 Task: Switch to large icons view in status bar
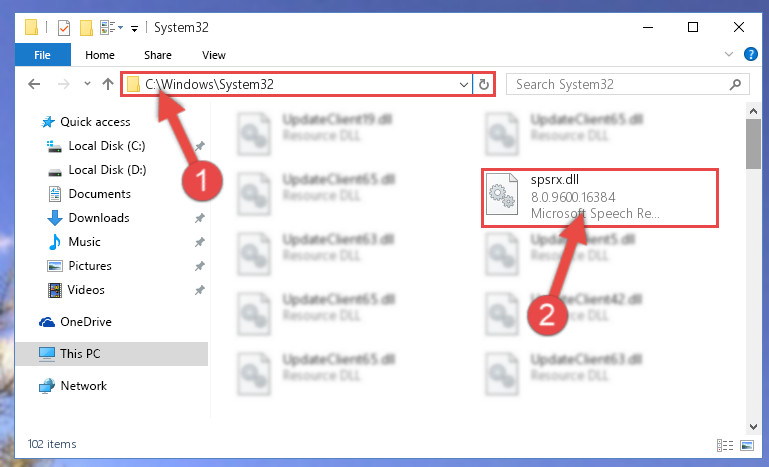747,445
